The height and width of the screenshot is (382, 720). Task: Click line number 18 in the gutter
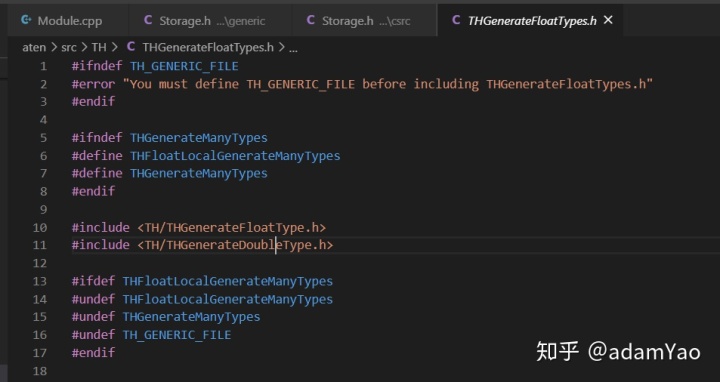[x=40, y=371]
